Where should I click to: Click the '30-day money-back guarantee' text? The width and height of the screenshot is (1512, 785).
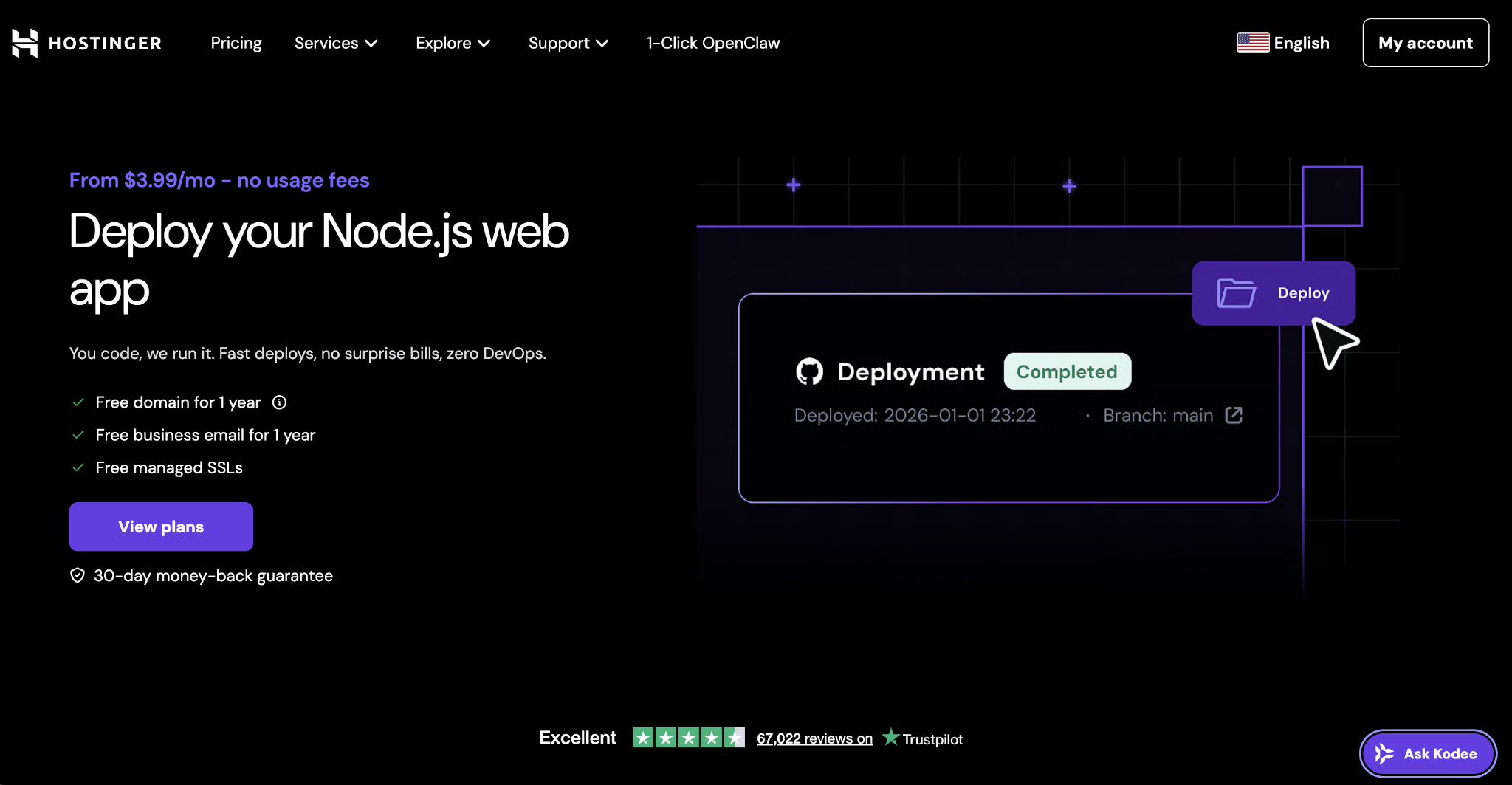coord(213,575)
